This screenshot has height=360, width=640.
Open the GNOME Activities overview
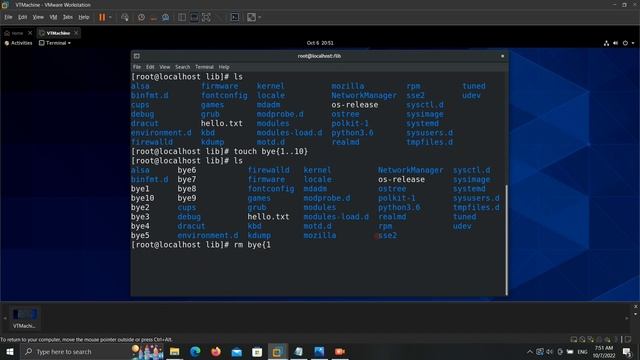[18, 43]
